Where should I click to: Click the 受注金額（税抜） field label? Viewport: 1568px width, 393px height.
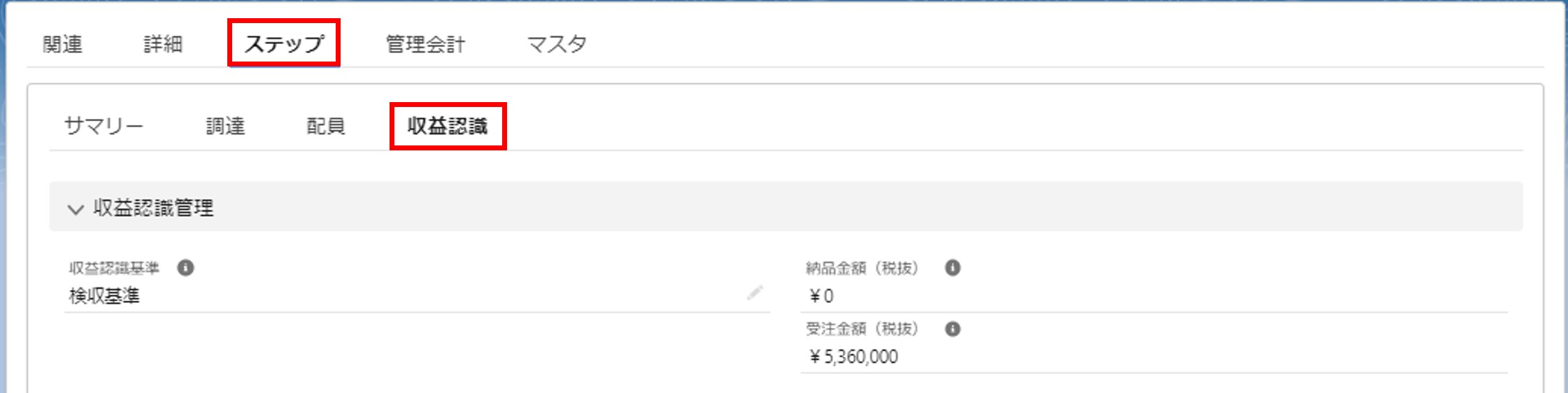tap(862, 329)
